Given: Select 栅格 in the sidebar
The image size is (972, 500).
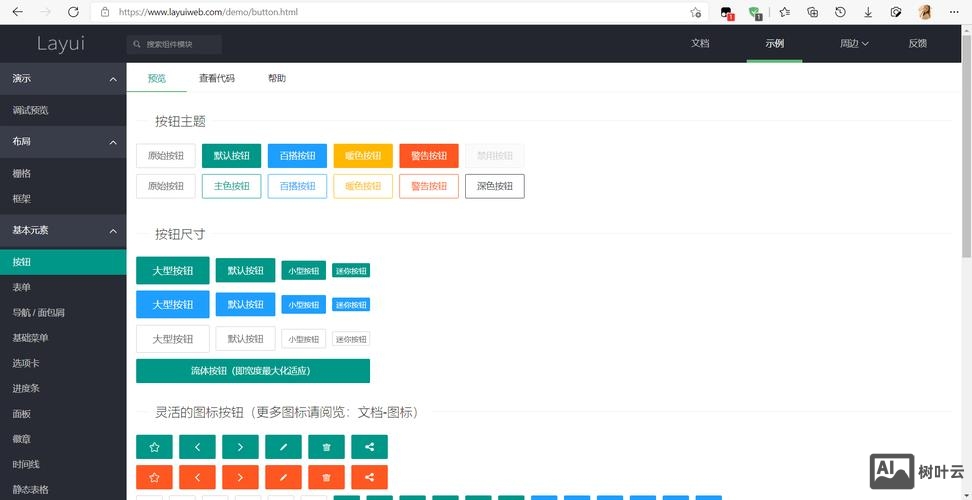Looking at the screenshot, I should [x=63, y=173].
